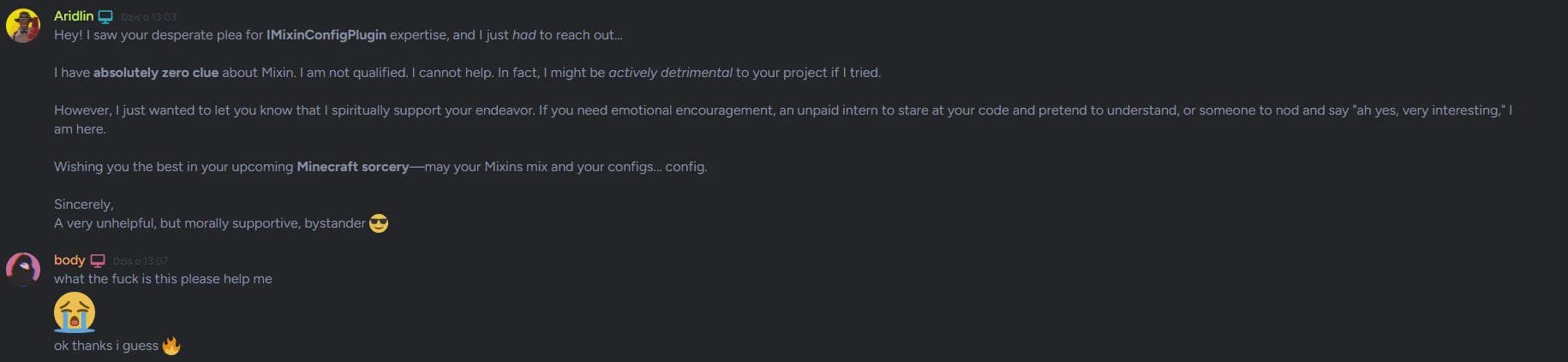Open the Aridlin username profile
Screen dimensions: 1568x362
pyautogui.click(x=73, y=16)
